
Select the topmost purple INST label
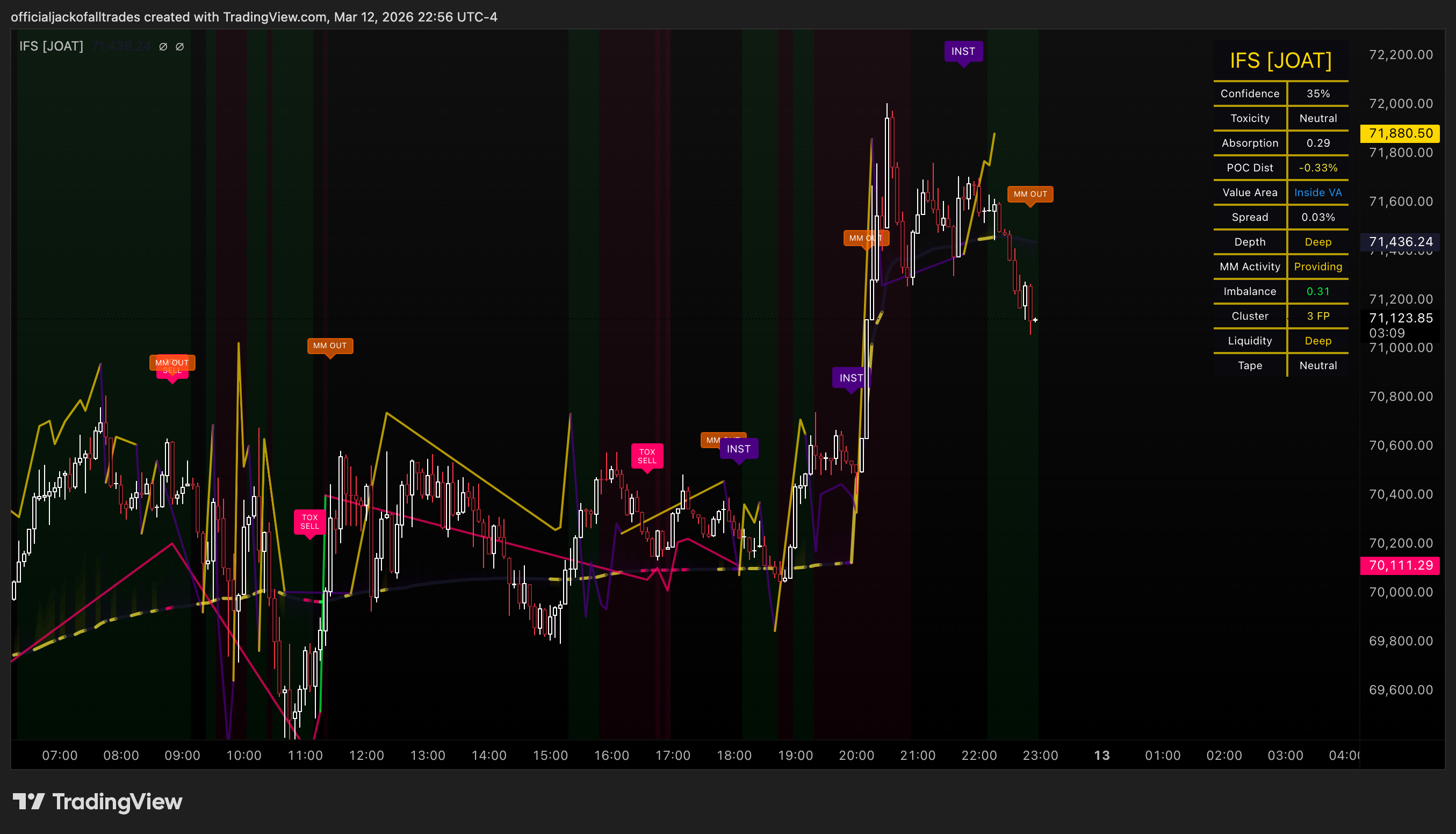click(x=963, y=52)
